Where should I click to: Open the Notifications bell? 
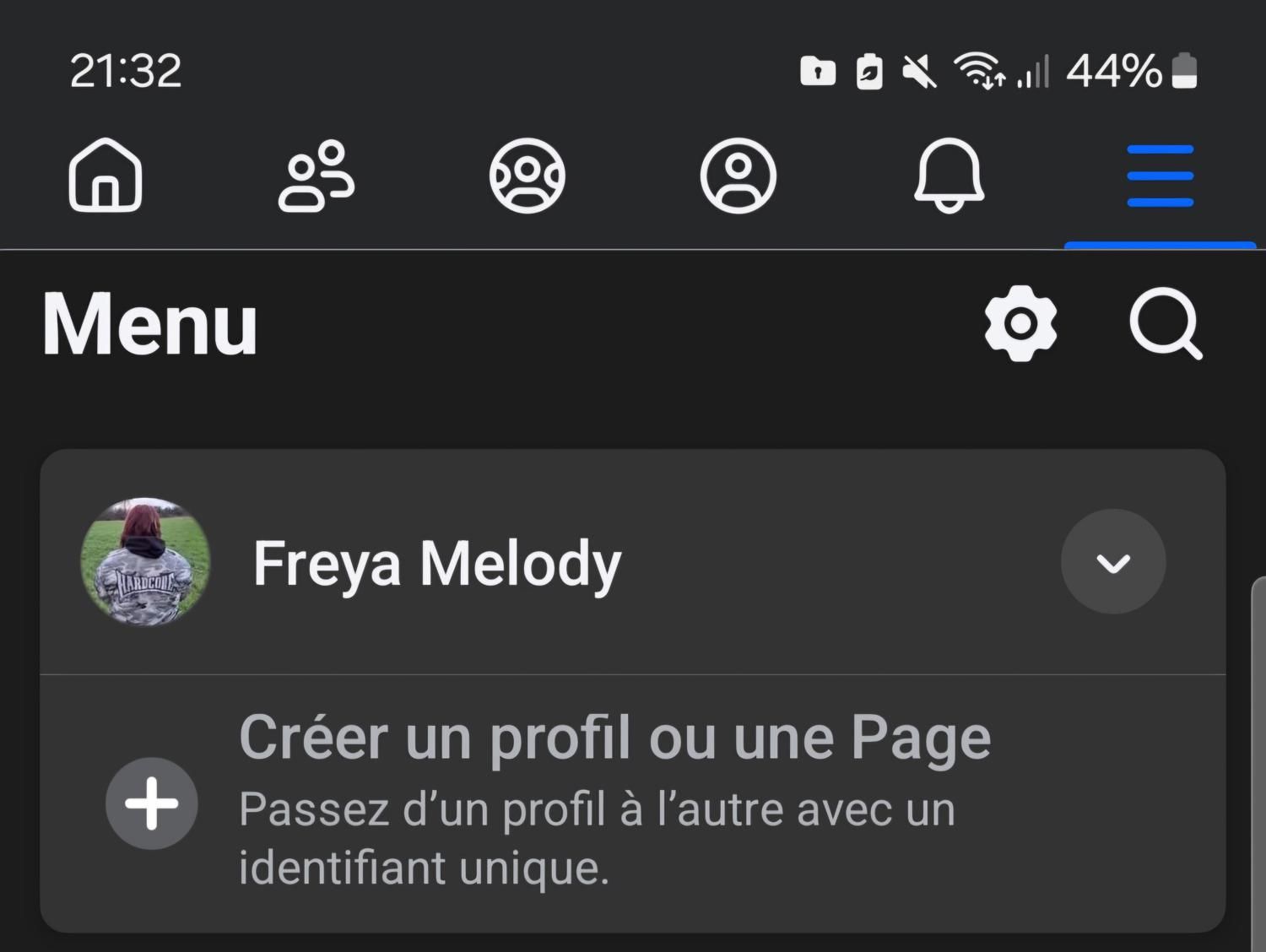coord(949,176)
